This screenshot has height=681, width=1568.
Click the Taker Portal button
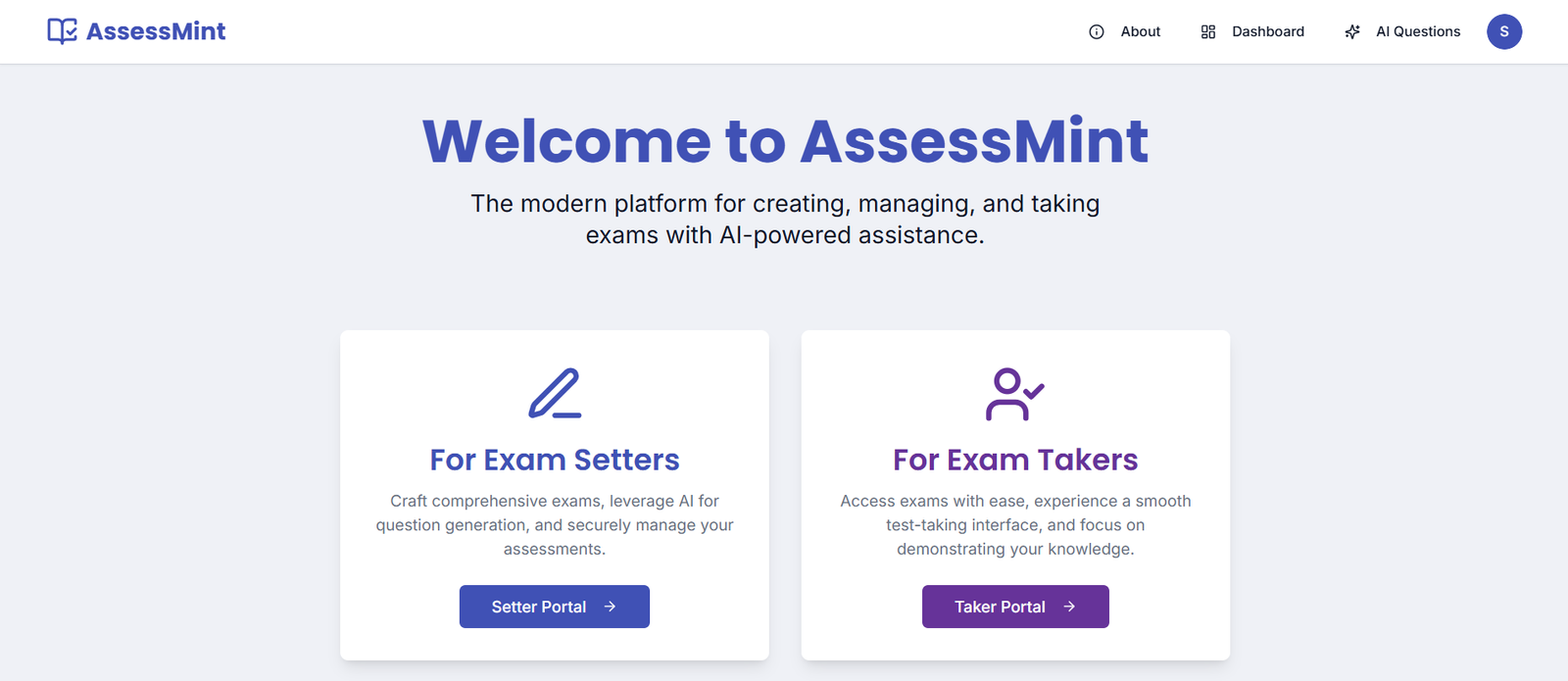pos(1015,607)
